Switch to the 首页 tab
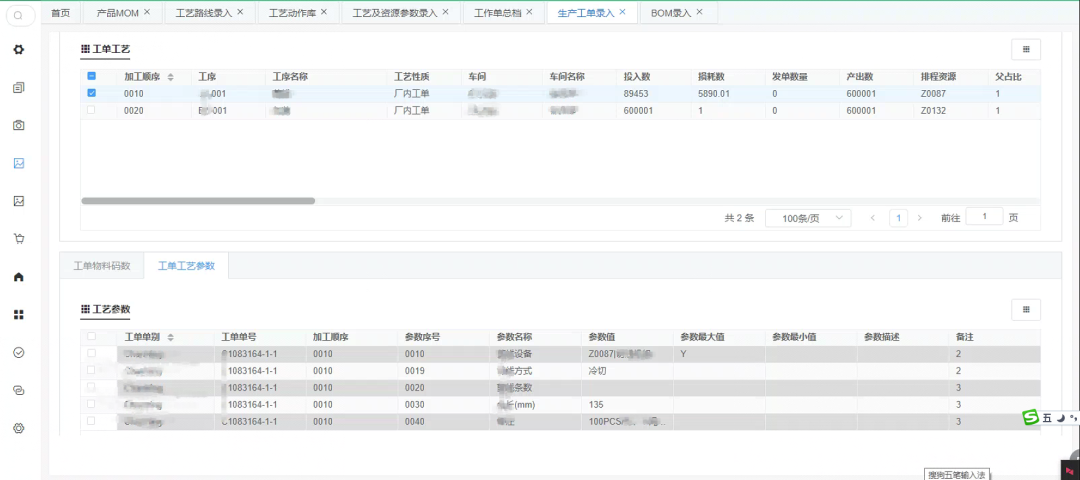Viewport: 1080px width, 480px height. (61, 13)
